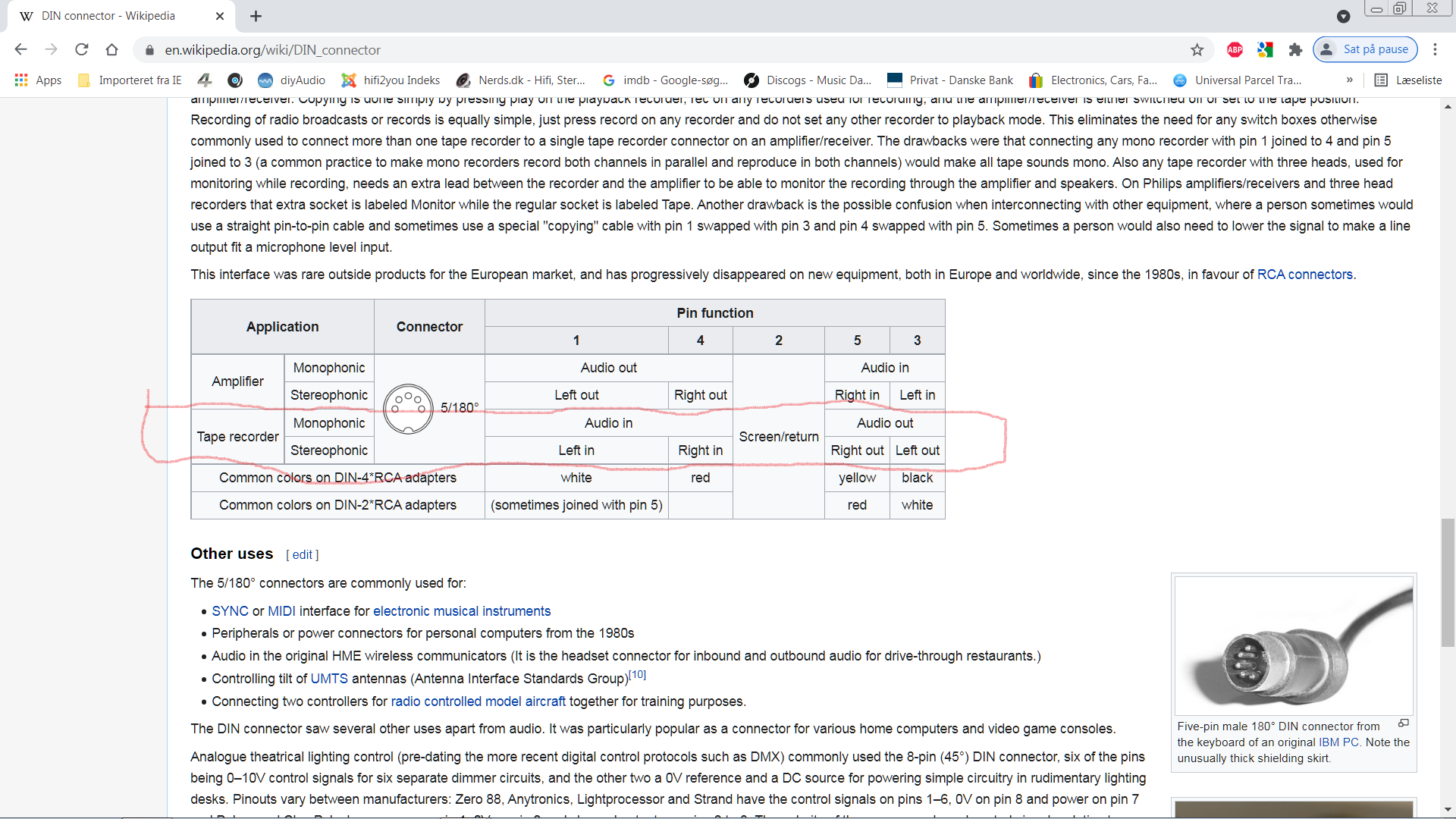Go to the browser home page

pyautogui.click(x=112, y=49)
